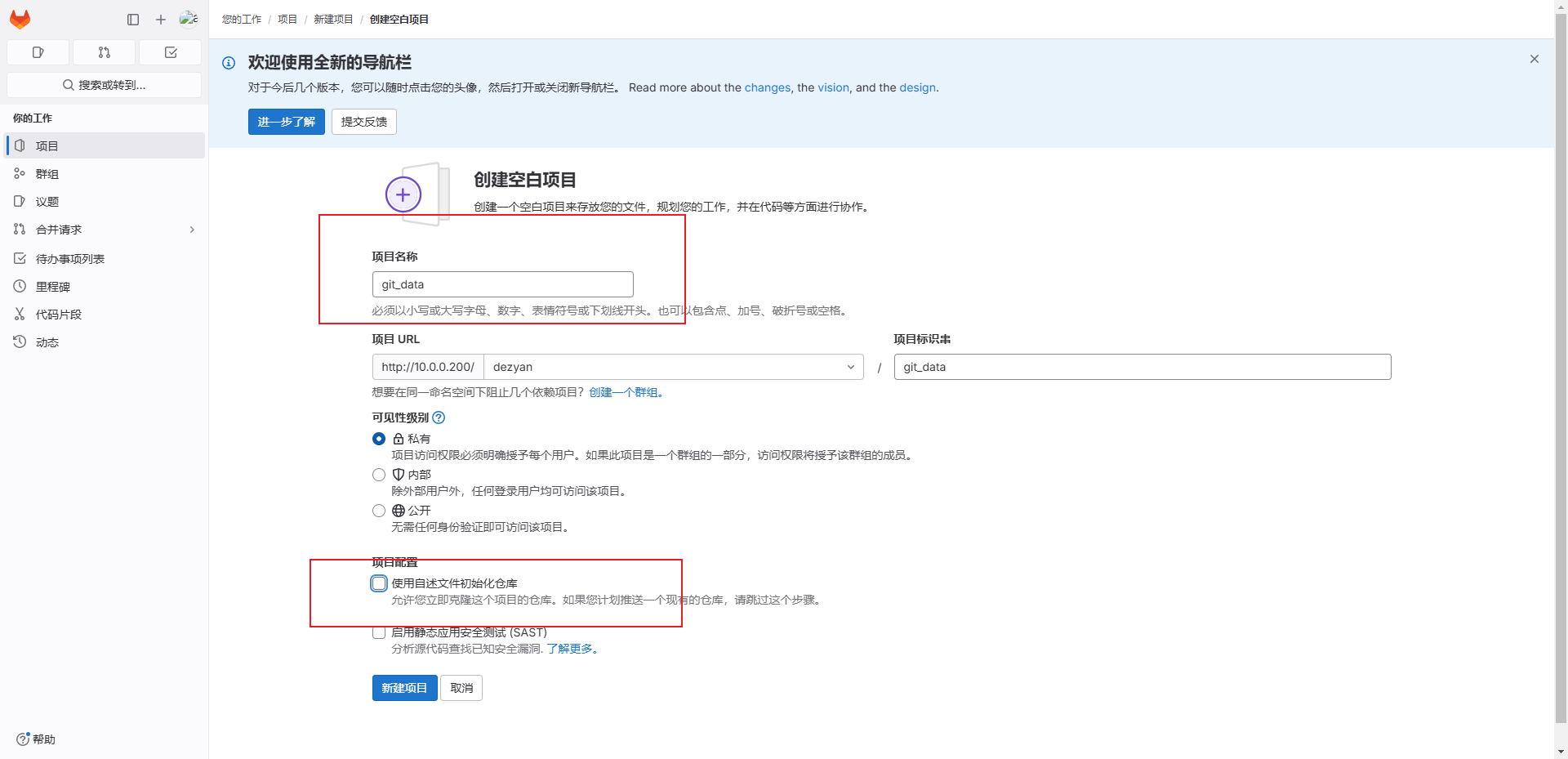The height and width of the screenshot is (759, 1568).
Task: Open 里程碑 in the sidebar
Action: 105,287
